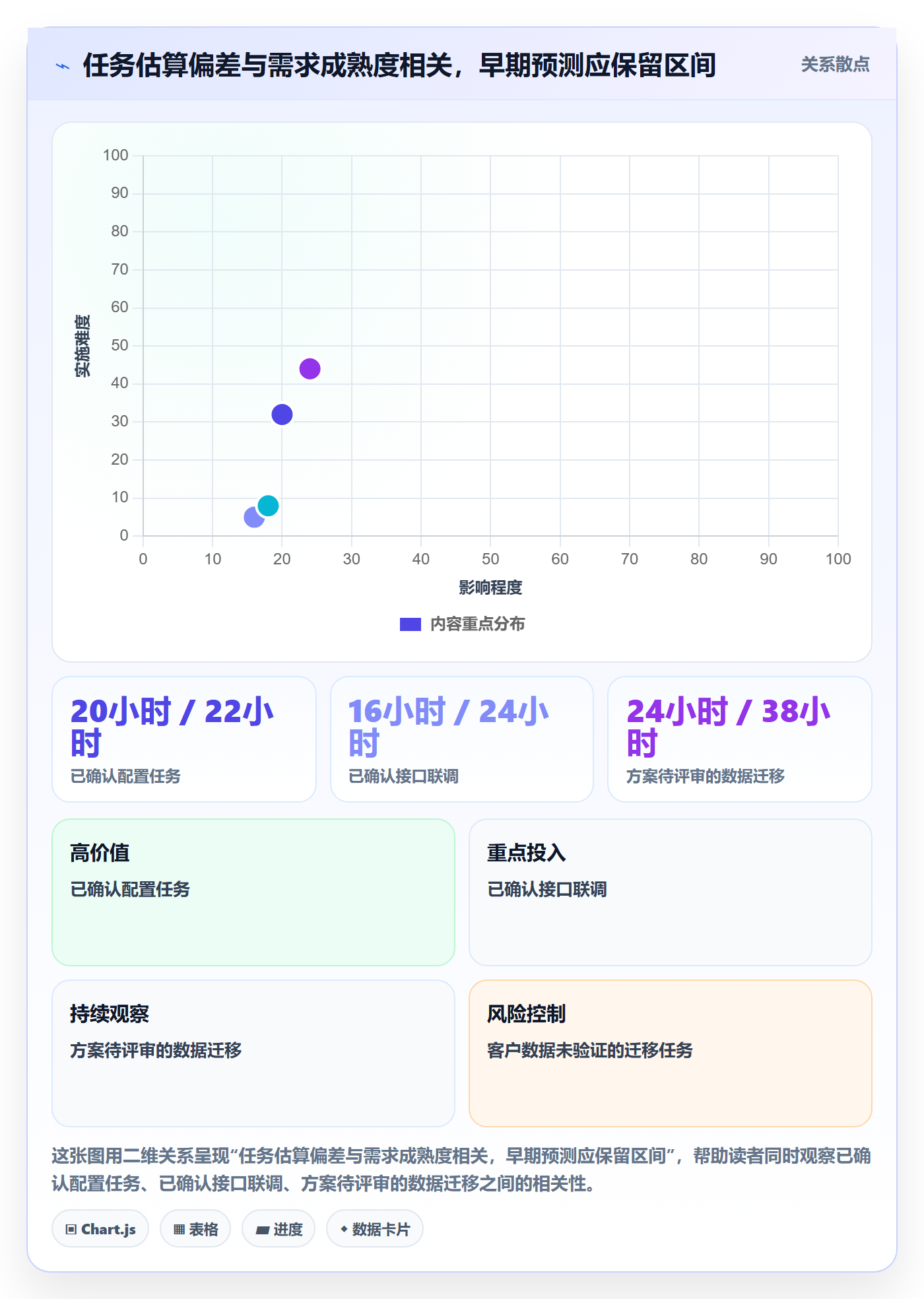Click the 表格 tag chip
This screenshot has width=924, height=1299.
click(195, 1229)
